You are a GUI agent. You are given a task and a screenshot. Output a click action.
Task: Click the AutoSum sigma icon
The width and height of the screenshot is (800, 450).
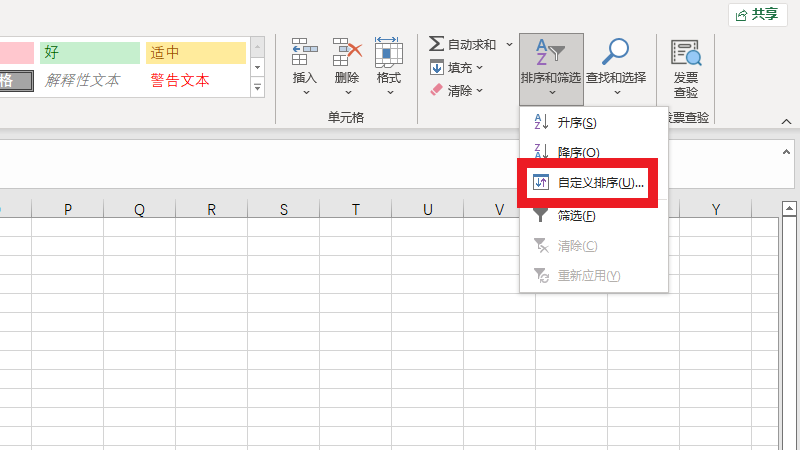pyautogui.click(x=437, y=44)
